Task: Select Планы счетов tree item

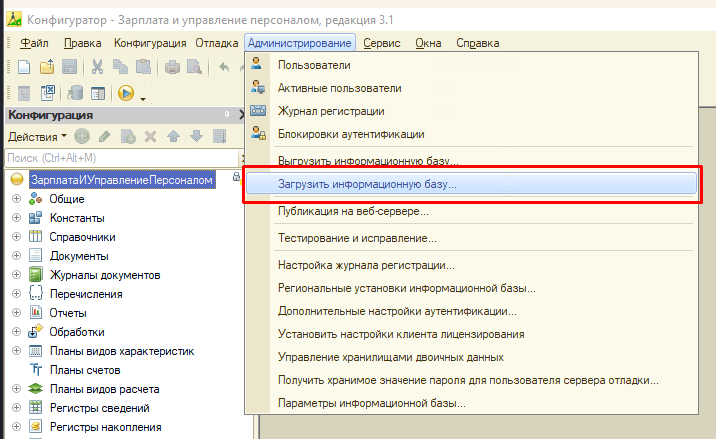Action: tap(85, 370)
